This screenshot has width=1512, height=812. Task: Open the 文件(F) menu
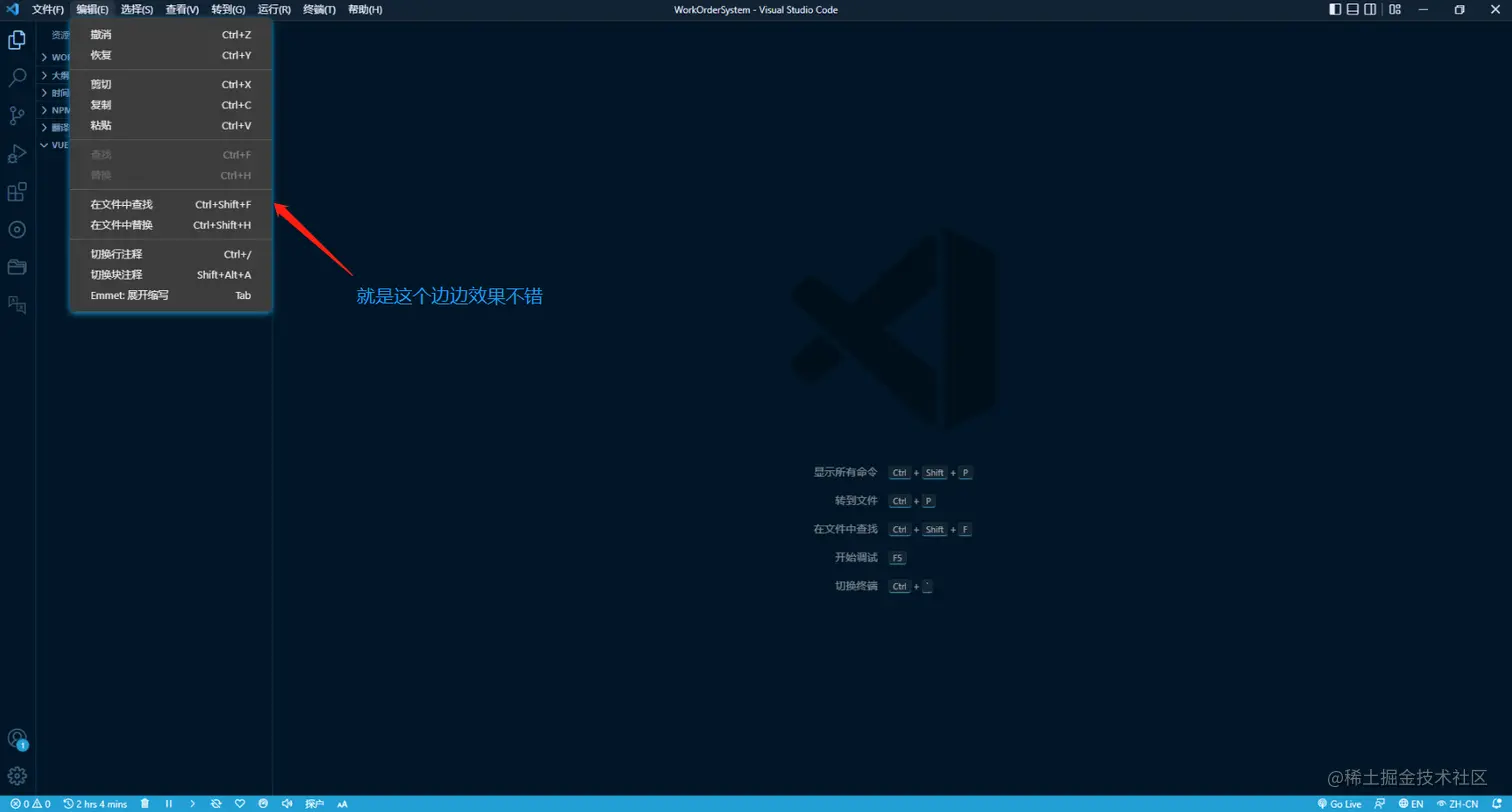tap(48, 9)
